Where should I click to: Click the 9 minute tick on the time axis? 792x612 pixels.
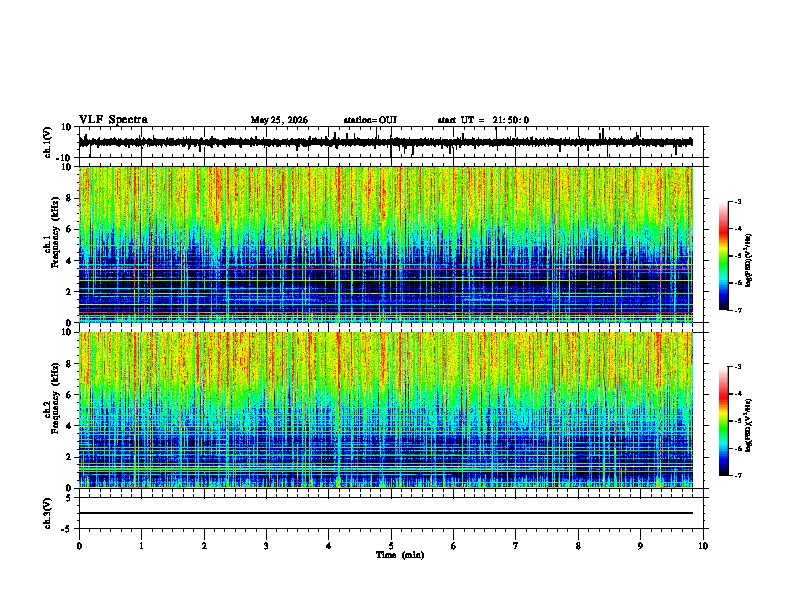(x=640, y=546)
